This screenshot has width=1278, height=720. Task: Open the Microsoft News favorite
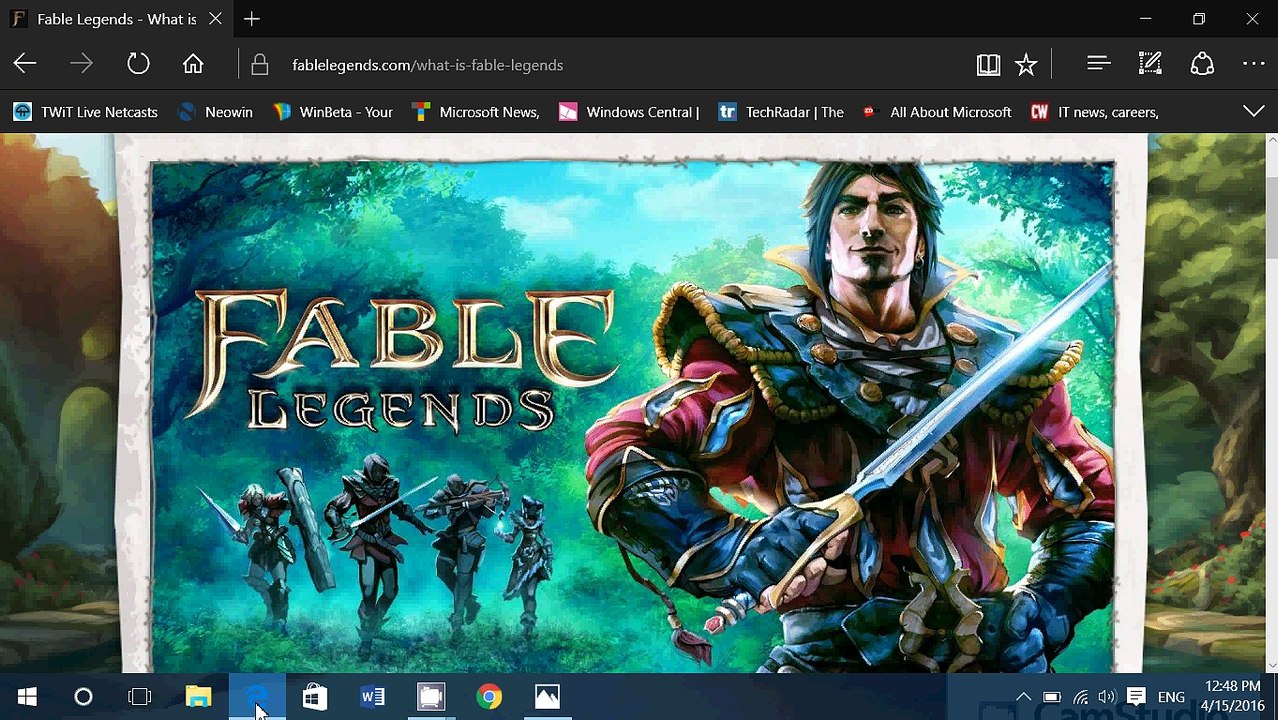pyautogui.click(x=476, y=112)
